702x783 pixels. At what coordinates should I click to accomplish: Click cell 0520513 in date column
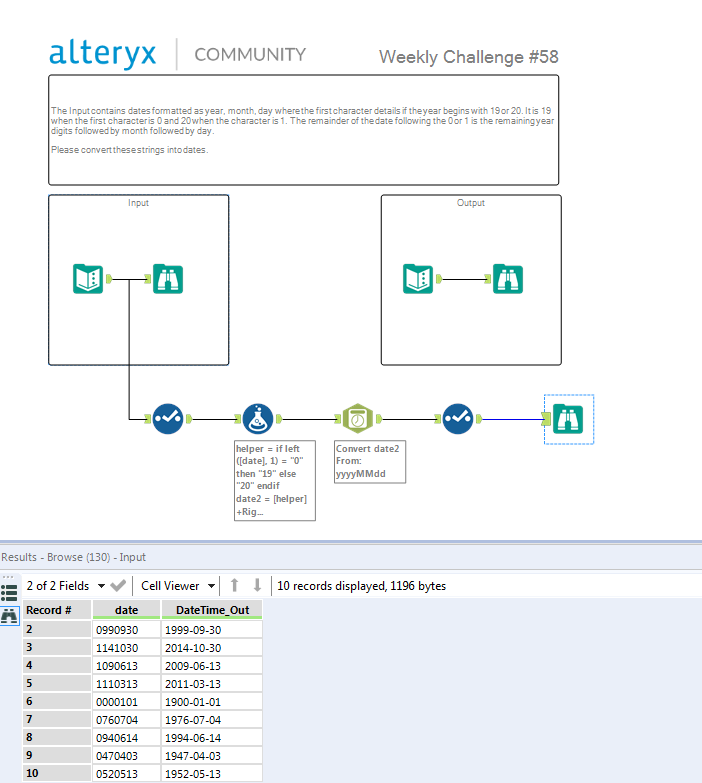click(x=126, y=774)
